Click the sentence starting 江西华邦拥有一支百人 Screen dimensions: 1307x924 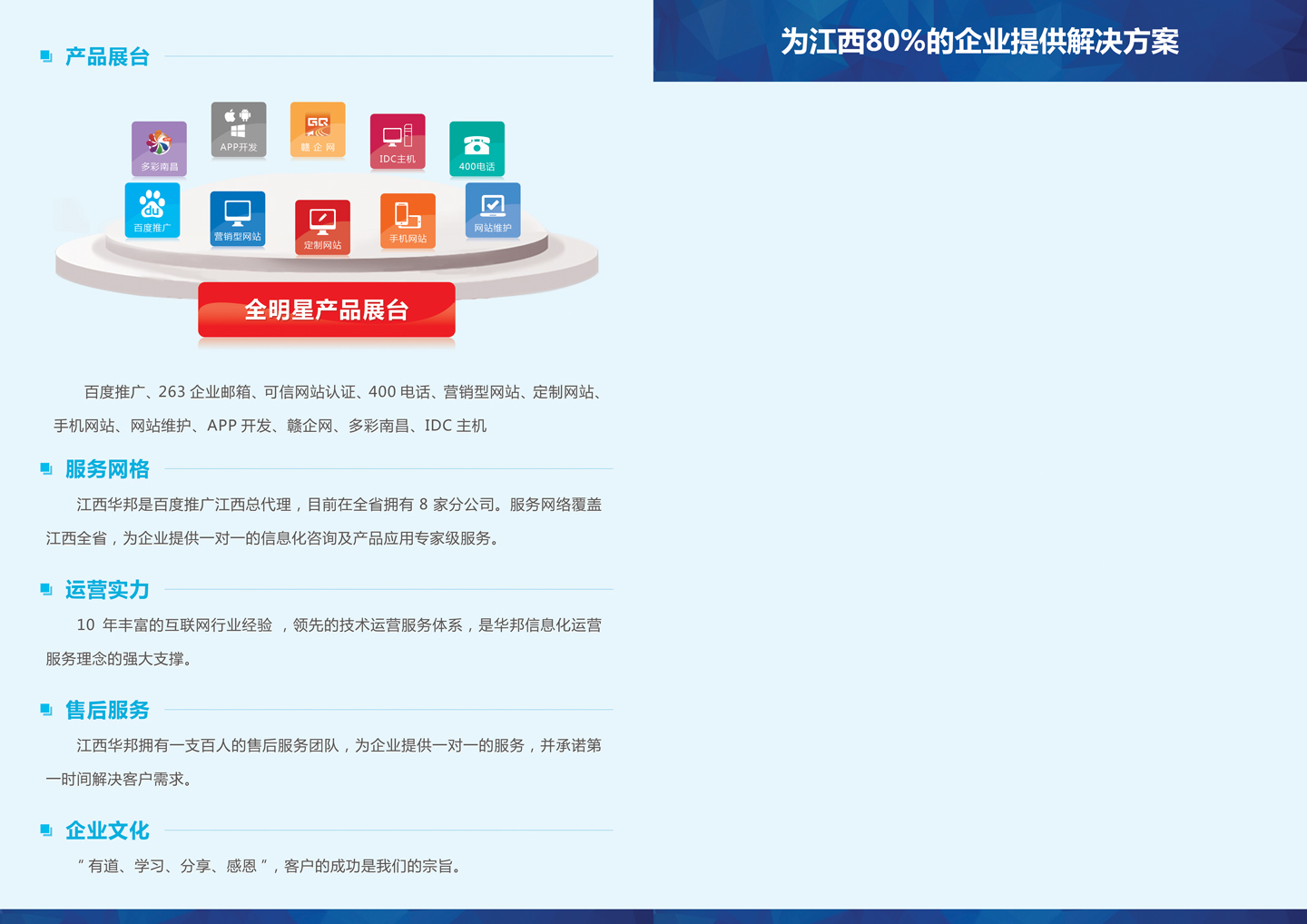click(339, 745)
